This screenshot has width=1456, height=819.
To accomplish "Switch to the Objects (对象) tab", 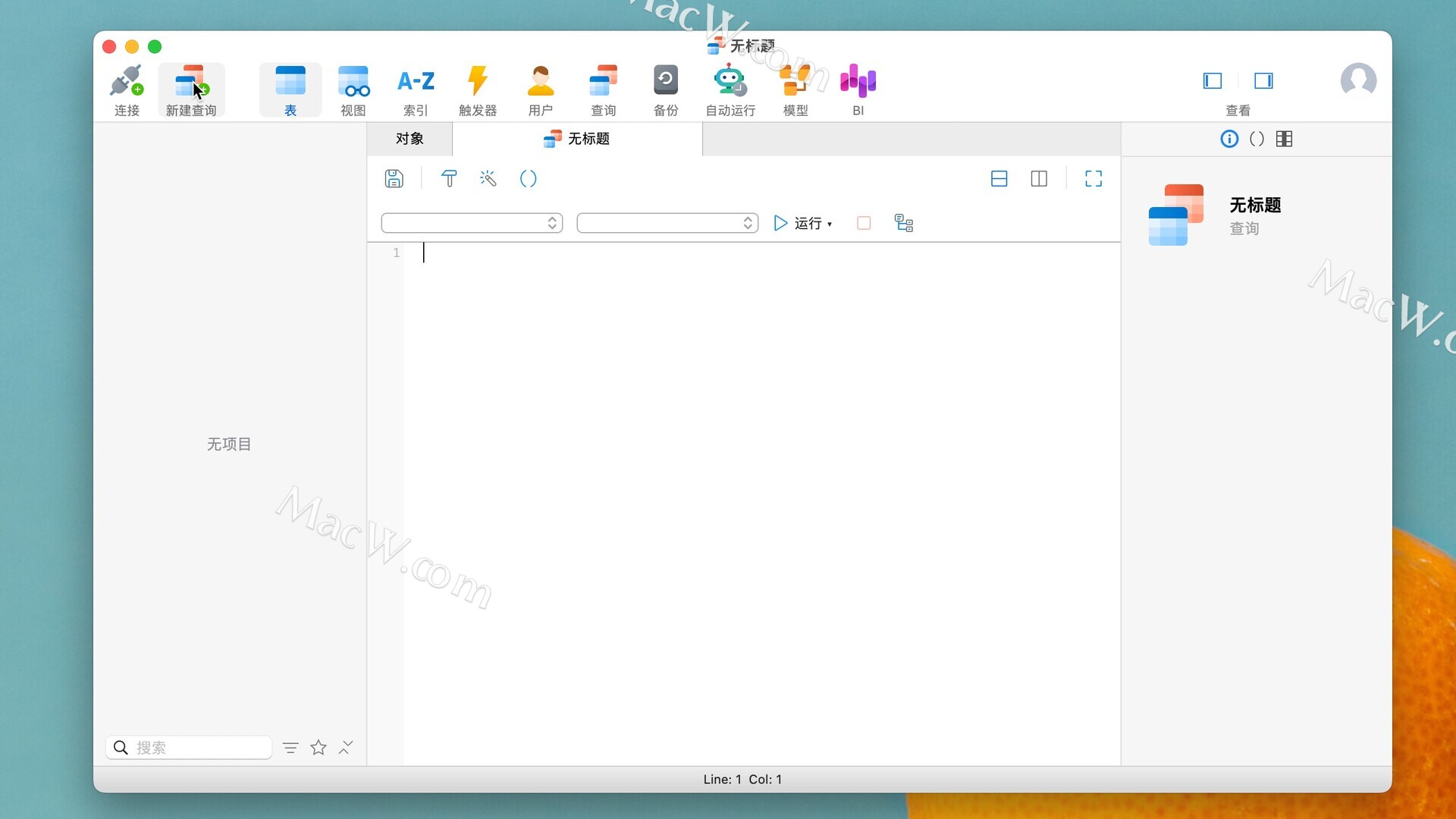I will click(x=409, y=139).
